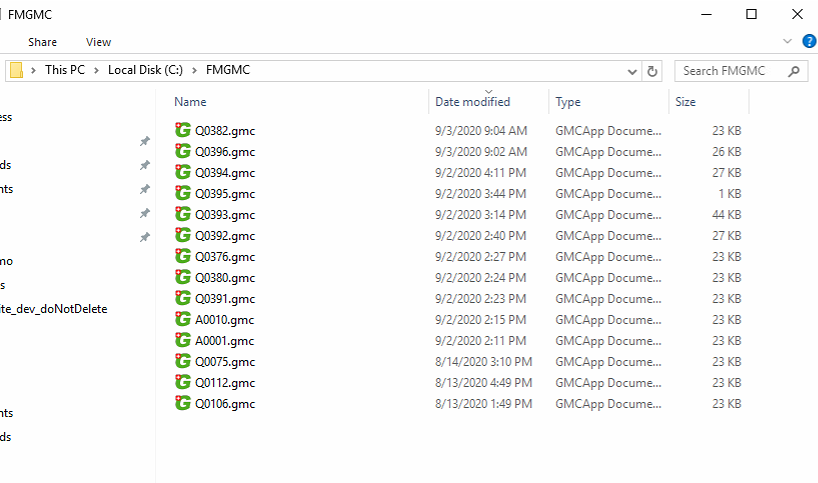The image size is (818, 483).
Task: Open the View ribbon tab
Action: tap(98, 42)
